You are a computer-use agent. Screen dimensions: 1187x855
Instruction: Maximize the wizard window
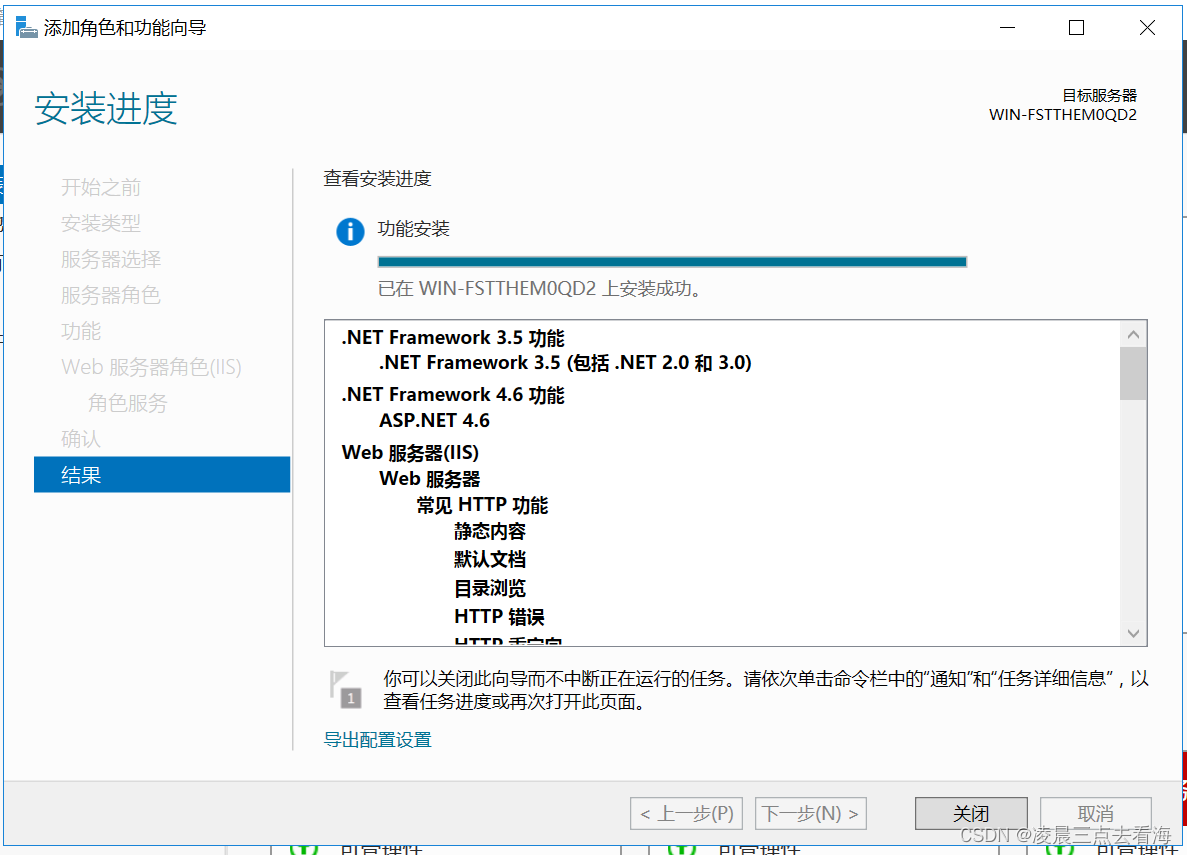tap(1076, 28)
